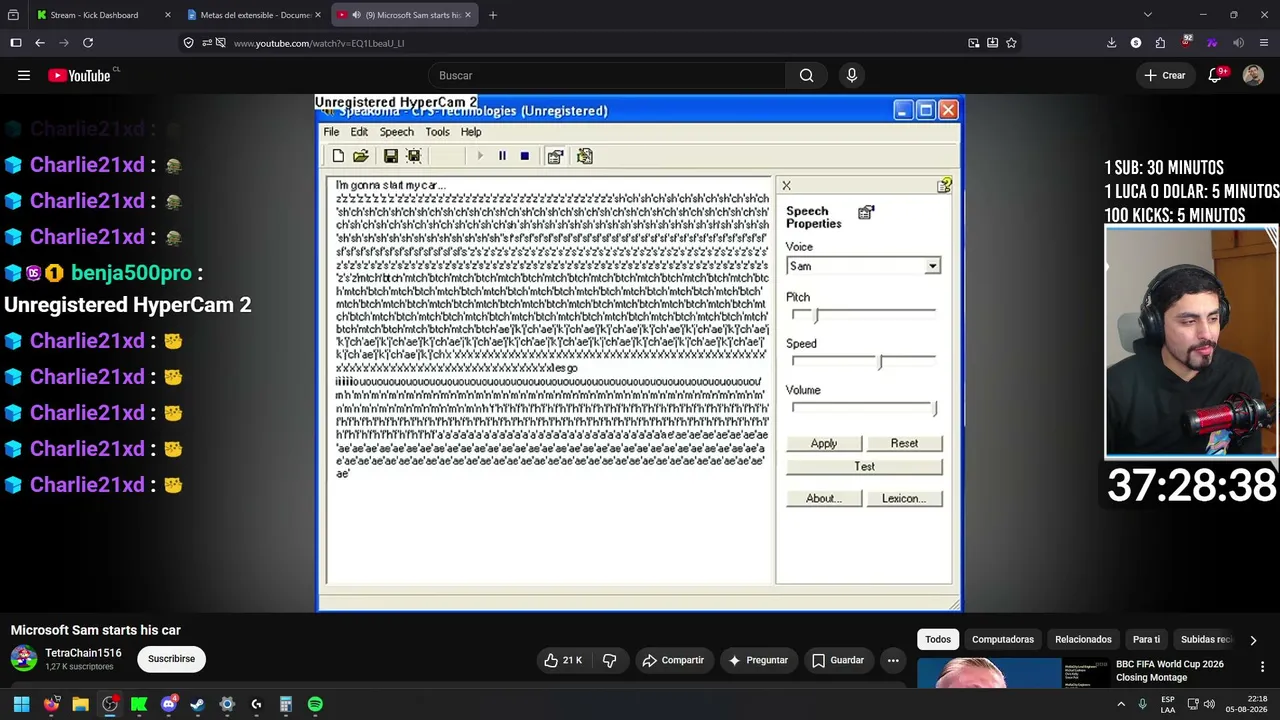Open YouTube notifications bell
Screen dimensions: 1280x720
(1216, 75)
